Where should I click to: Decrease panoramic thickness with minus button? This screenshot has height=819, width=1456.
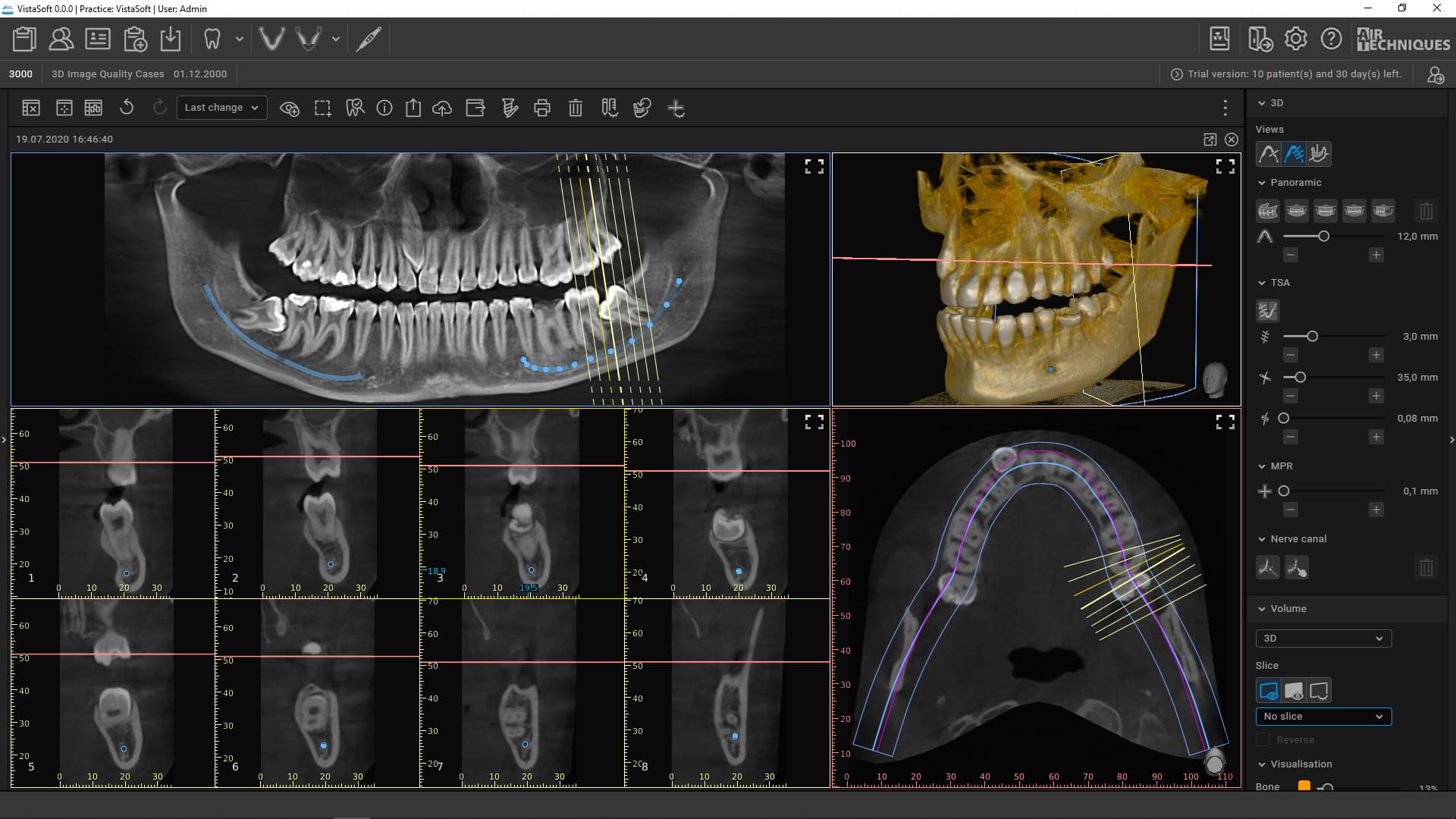[1291, 255]
